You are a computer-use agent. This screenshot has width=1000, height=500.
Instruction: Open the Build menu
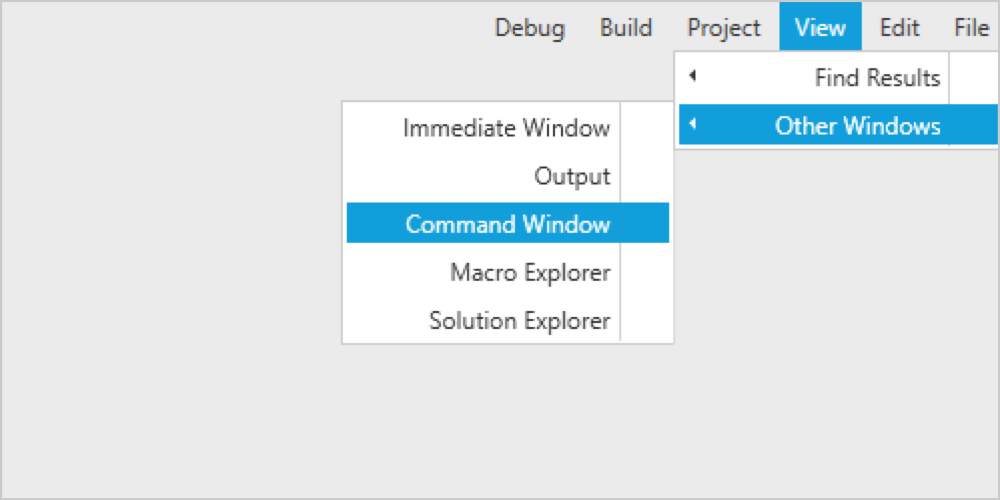click(x=626, y=28)
